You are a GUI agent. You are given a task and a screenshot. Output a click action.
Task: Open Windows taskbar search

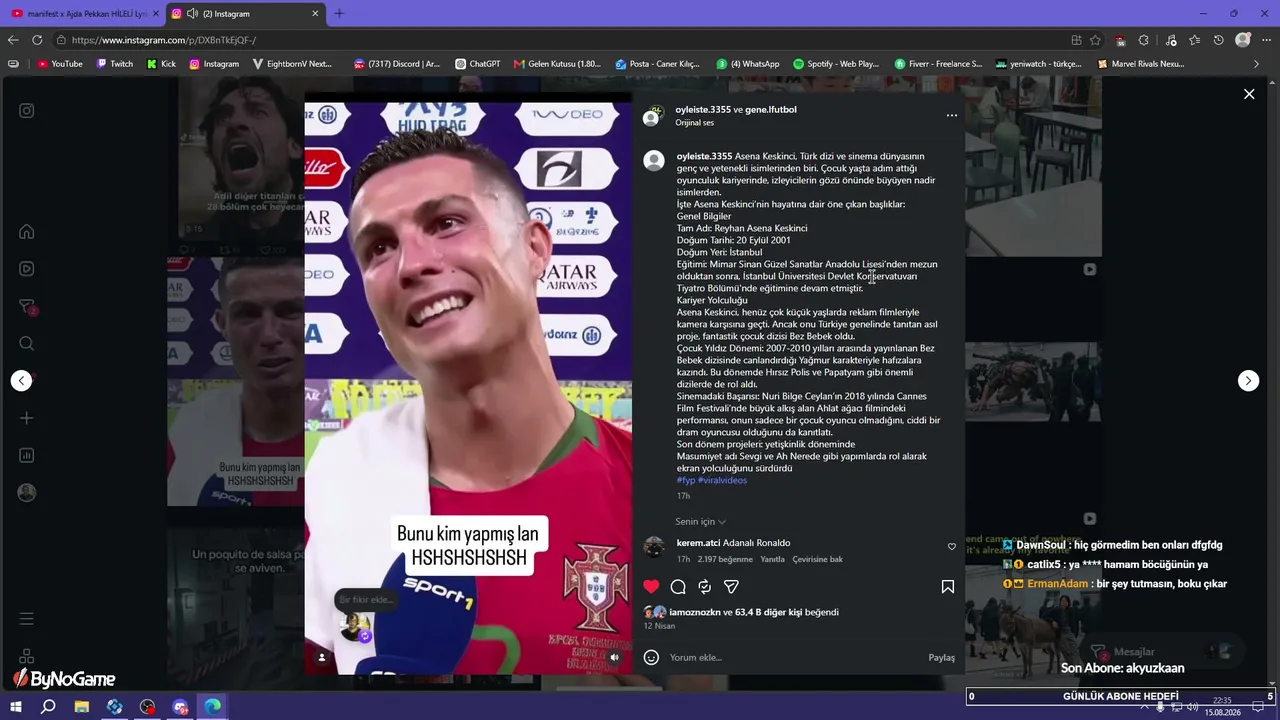coord(48,707)
